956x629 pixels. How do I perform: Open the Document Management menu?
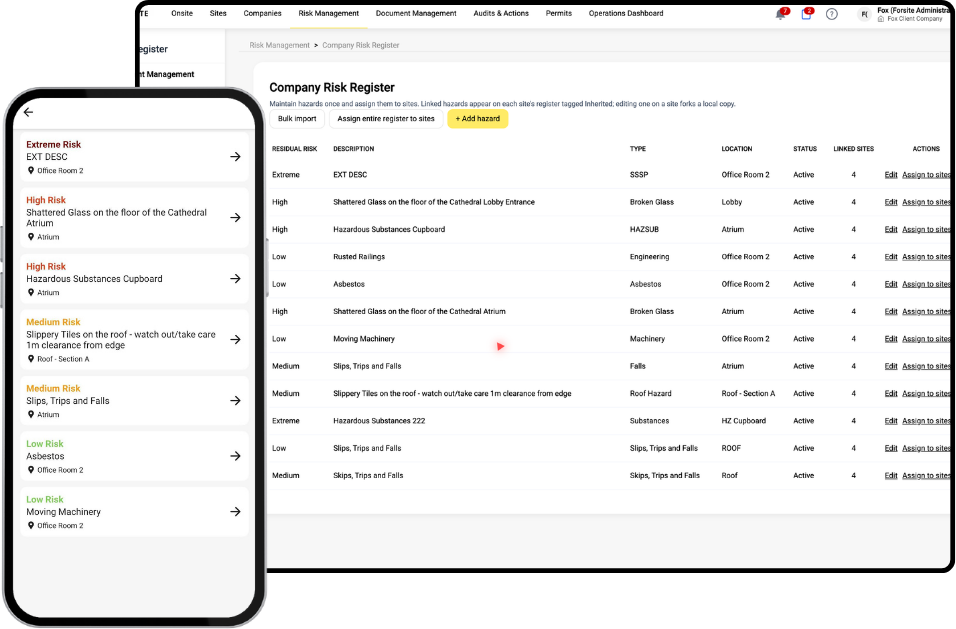(416, 13)
